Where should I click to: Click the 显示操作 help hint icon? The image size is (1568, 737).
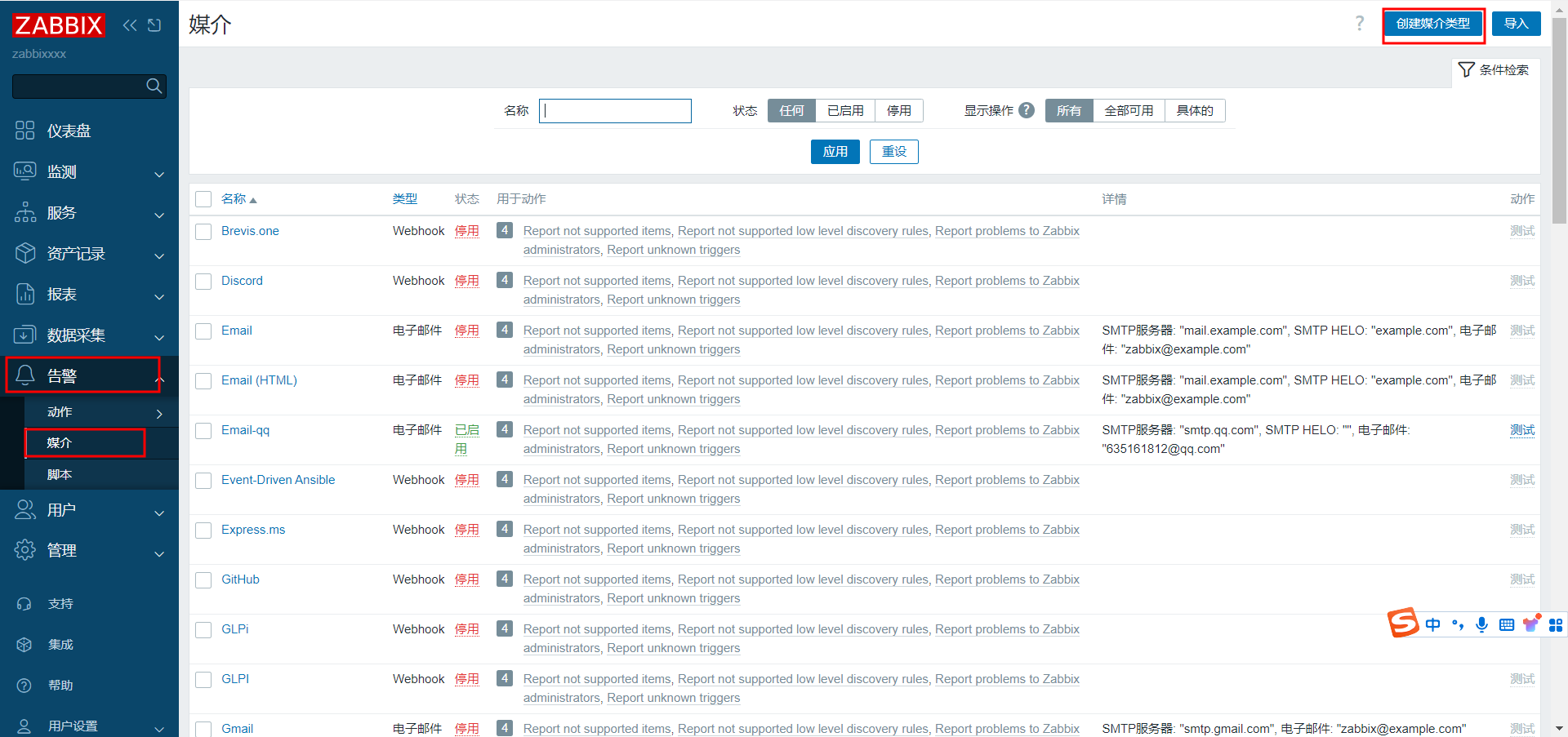coord(1027,110)
